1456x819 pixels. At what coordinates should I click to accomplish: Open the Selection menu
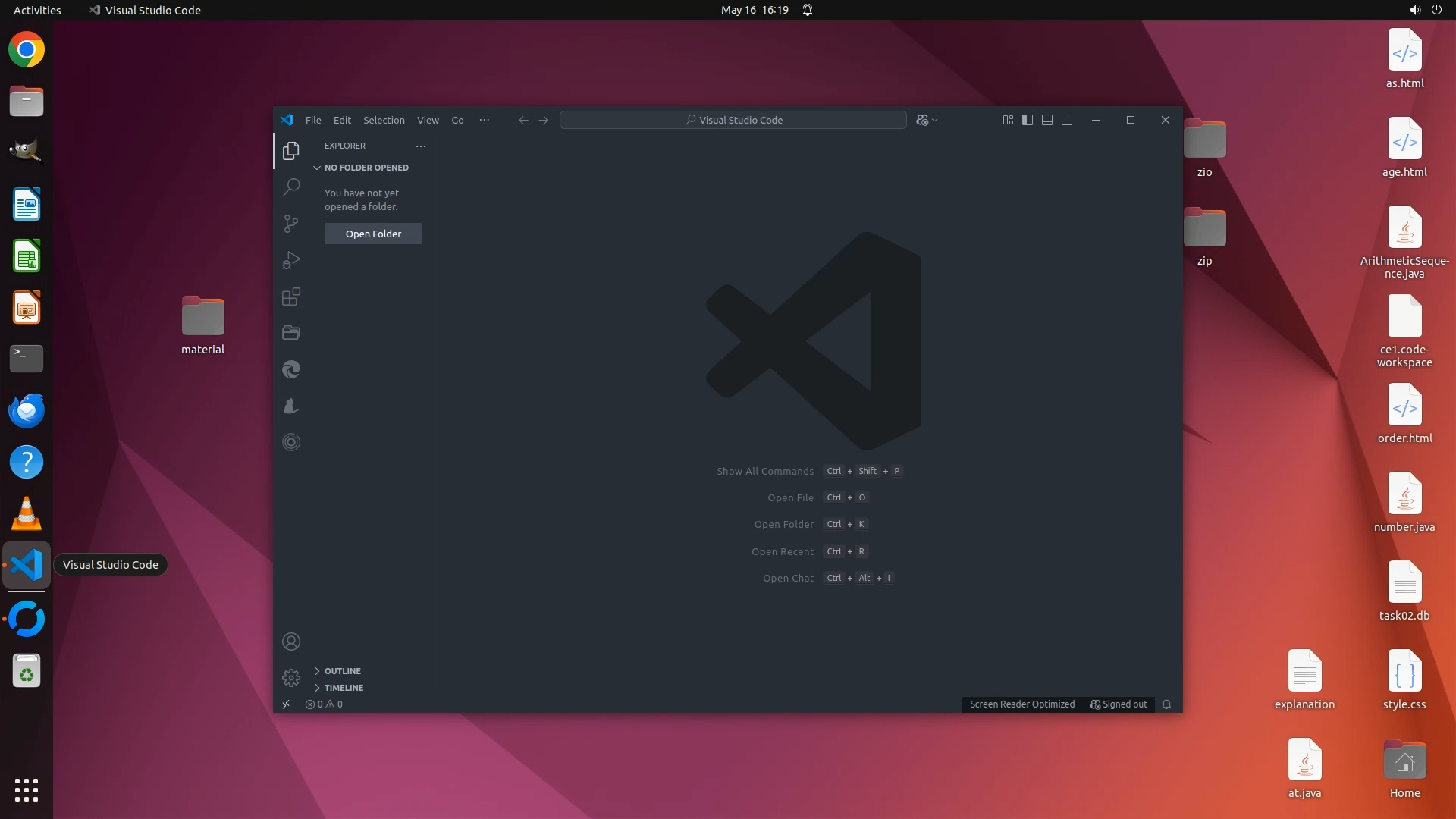tap(384, 120)
